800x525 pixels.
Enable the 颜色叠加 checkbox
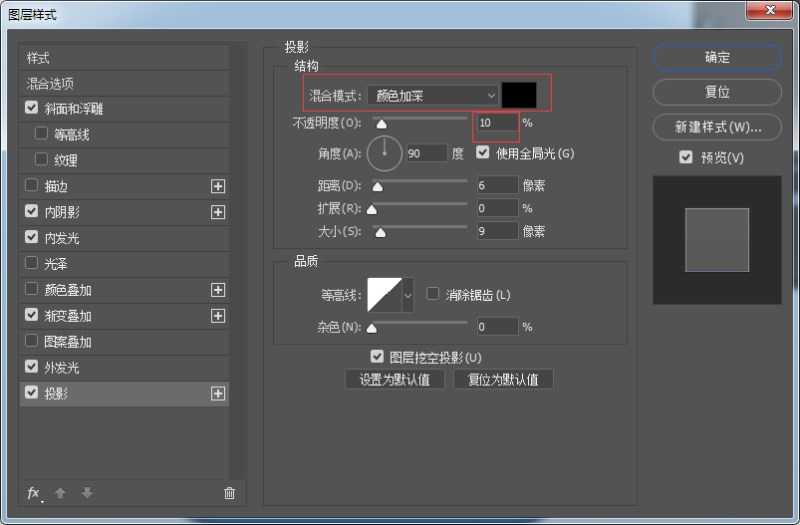pyautogui.click(x=32, y=289)
